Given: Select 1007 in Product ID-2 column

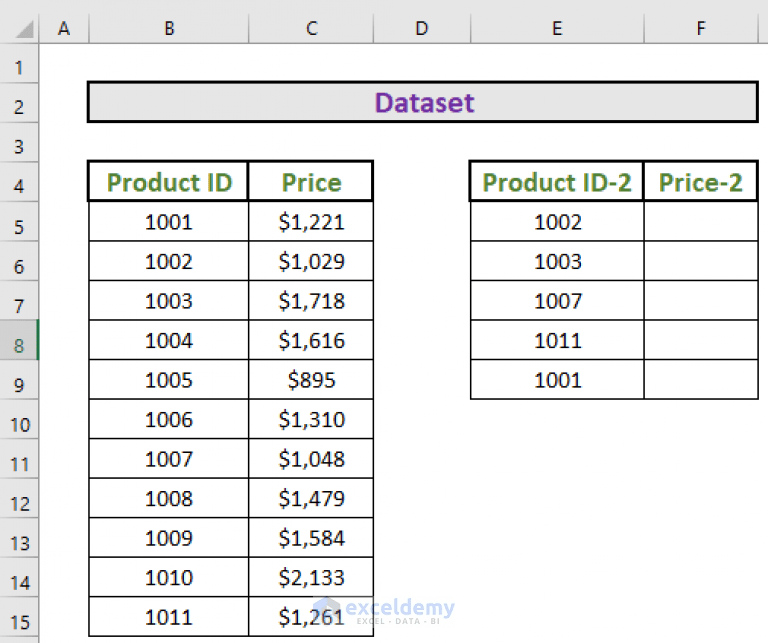Looking at the screenshot, I should click(x=557, y=301).
